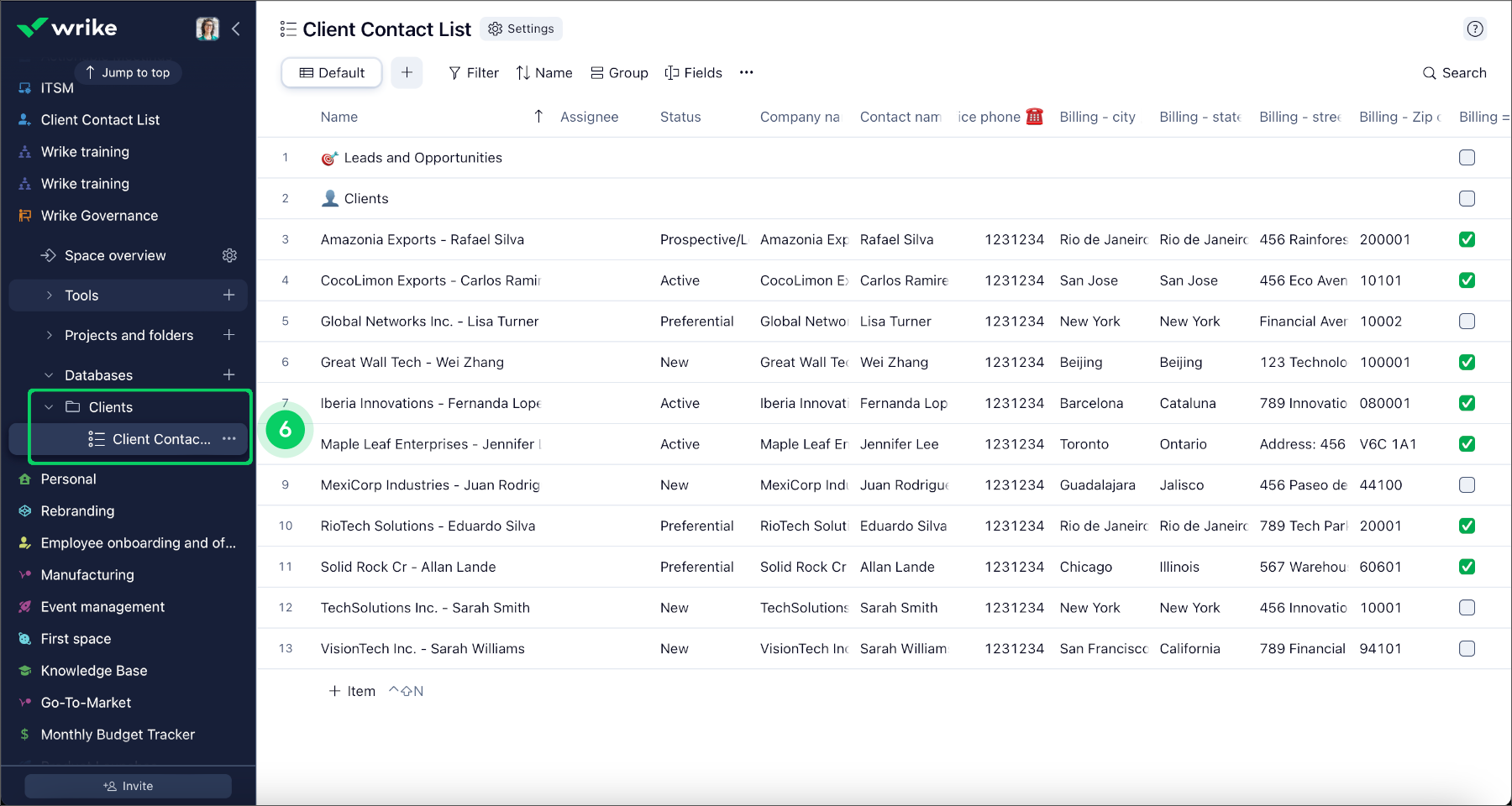Image resolution: width=1512 pixels, height=806 pixels.
Task: Expand the Projects and folders section
Action: pos(49,335)
